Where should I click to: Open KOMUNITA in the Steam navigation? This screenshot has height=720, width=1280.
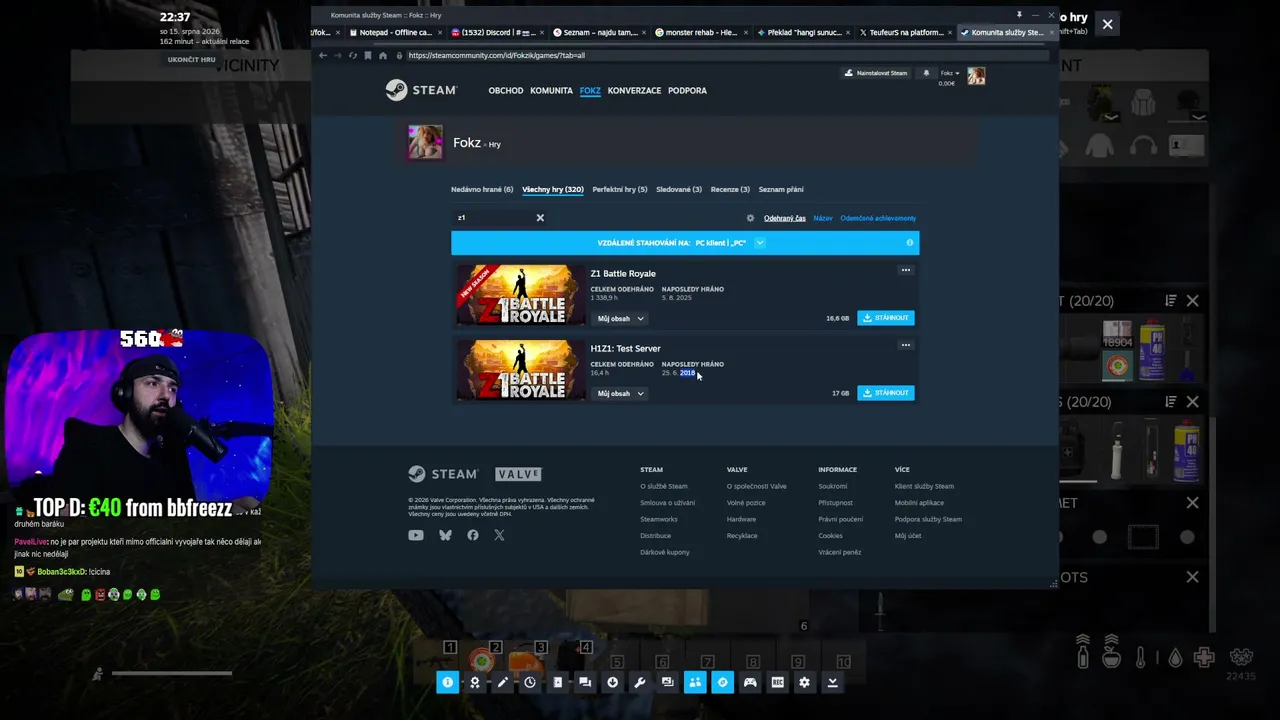pyautogui.click(x=552, y=91)
